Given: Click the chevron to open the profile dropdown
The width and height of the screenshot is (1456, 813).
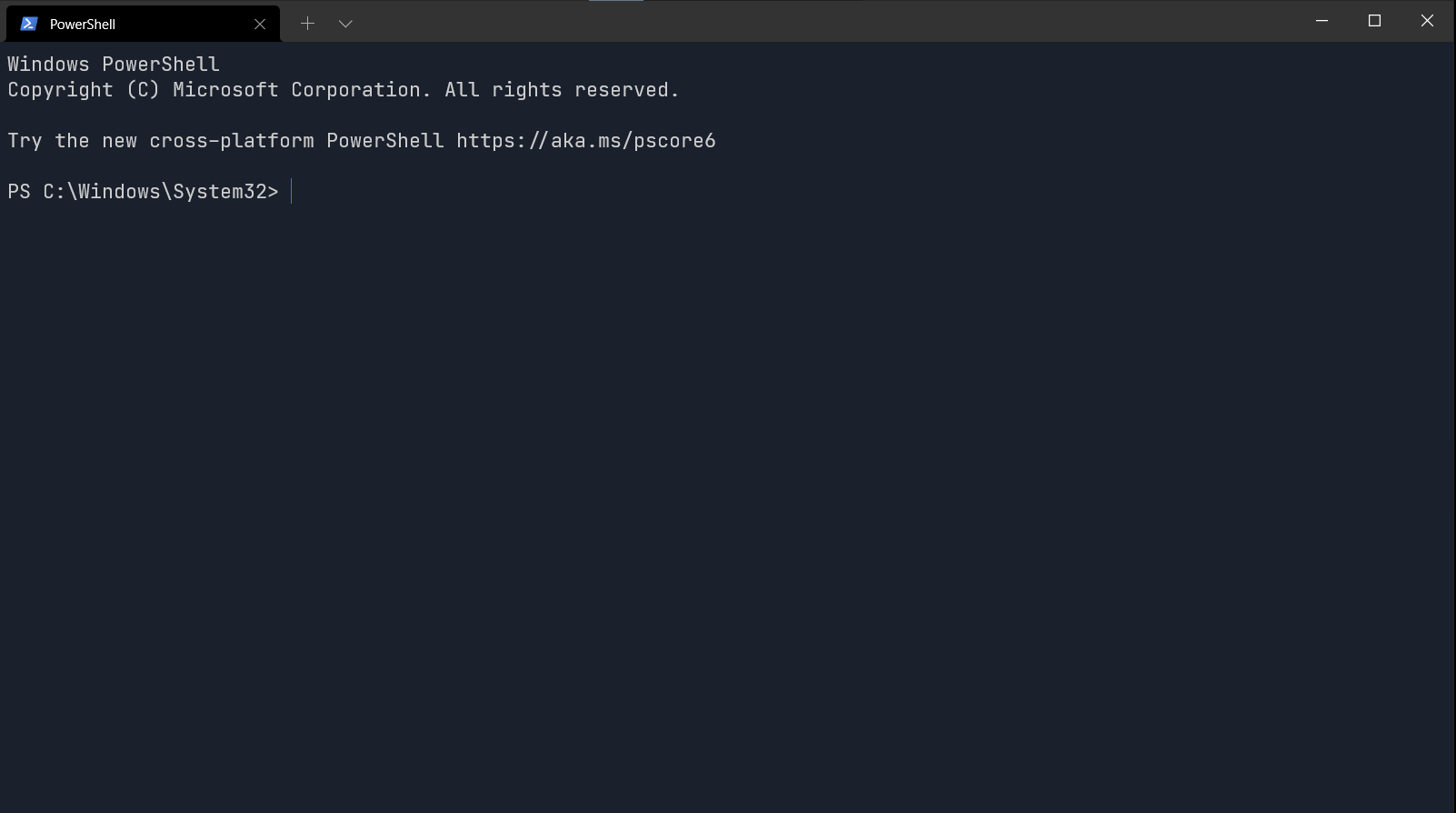Looking at the screenshot, I should 344,24.
